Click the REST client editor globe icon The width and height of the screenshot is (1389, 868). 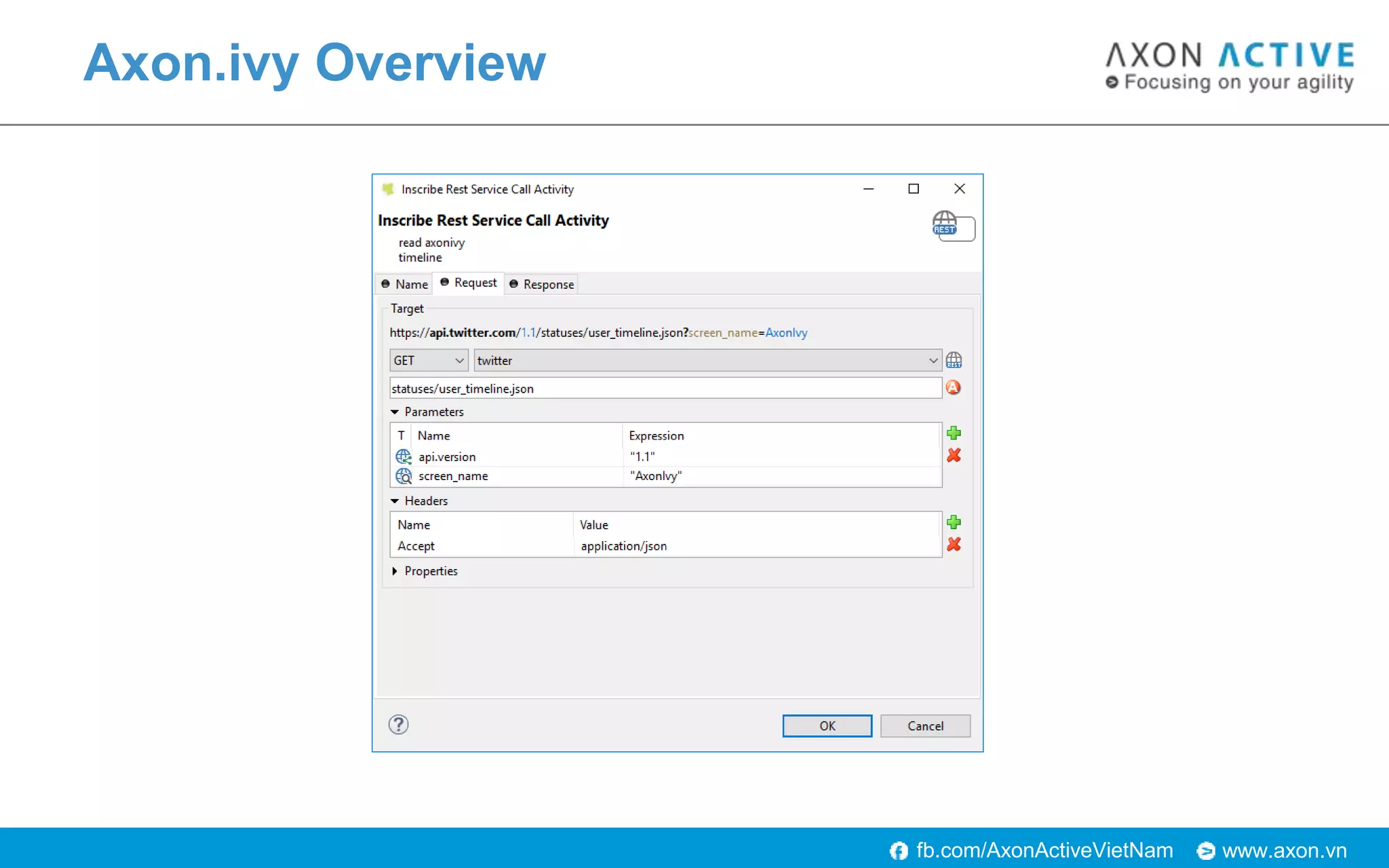pyautogui.click(x=954, y=360)
